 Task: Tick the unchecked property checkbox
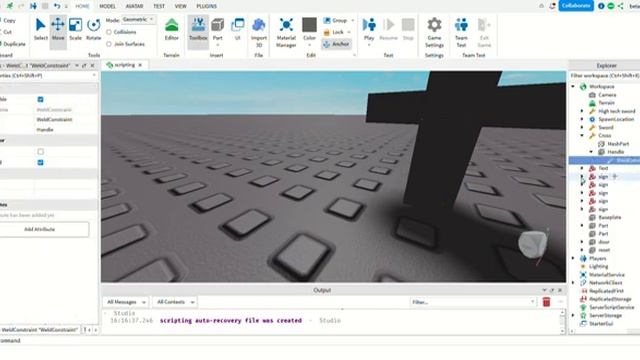pos(40,151)
